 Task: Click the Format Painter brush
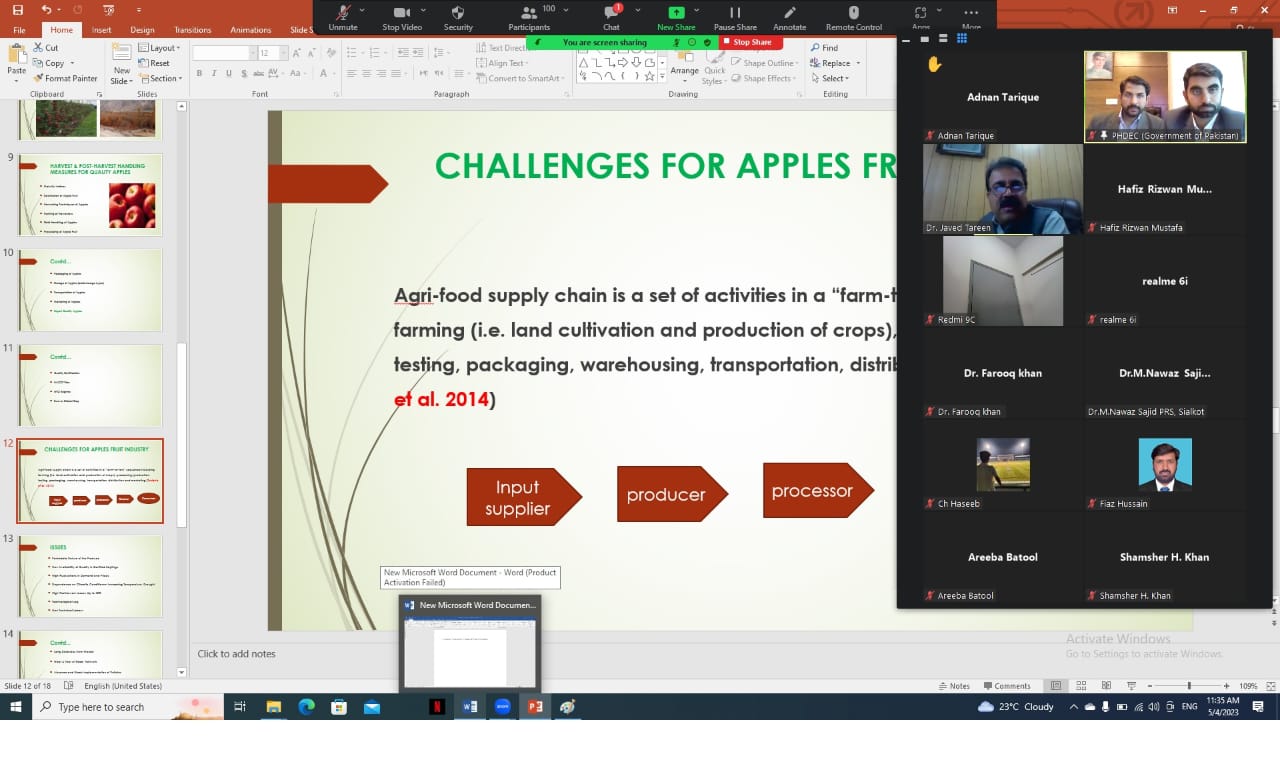64,78
